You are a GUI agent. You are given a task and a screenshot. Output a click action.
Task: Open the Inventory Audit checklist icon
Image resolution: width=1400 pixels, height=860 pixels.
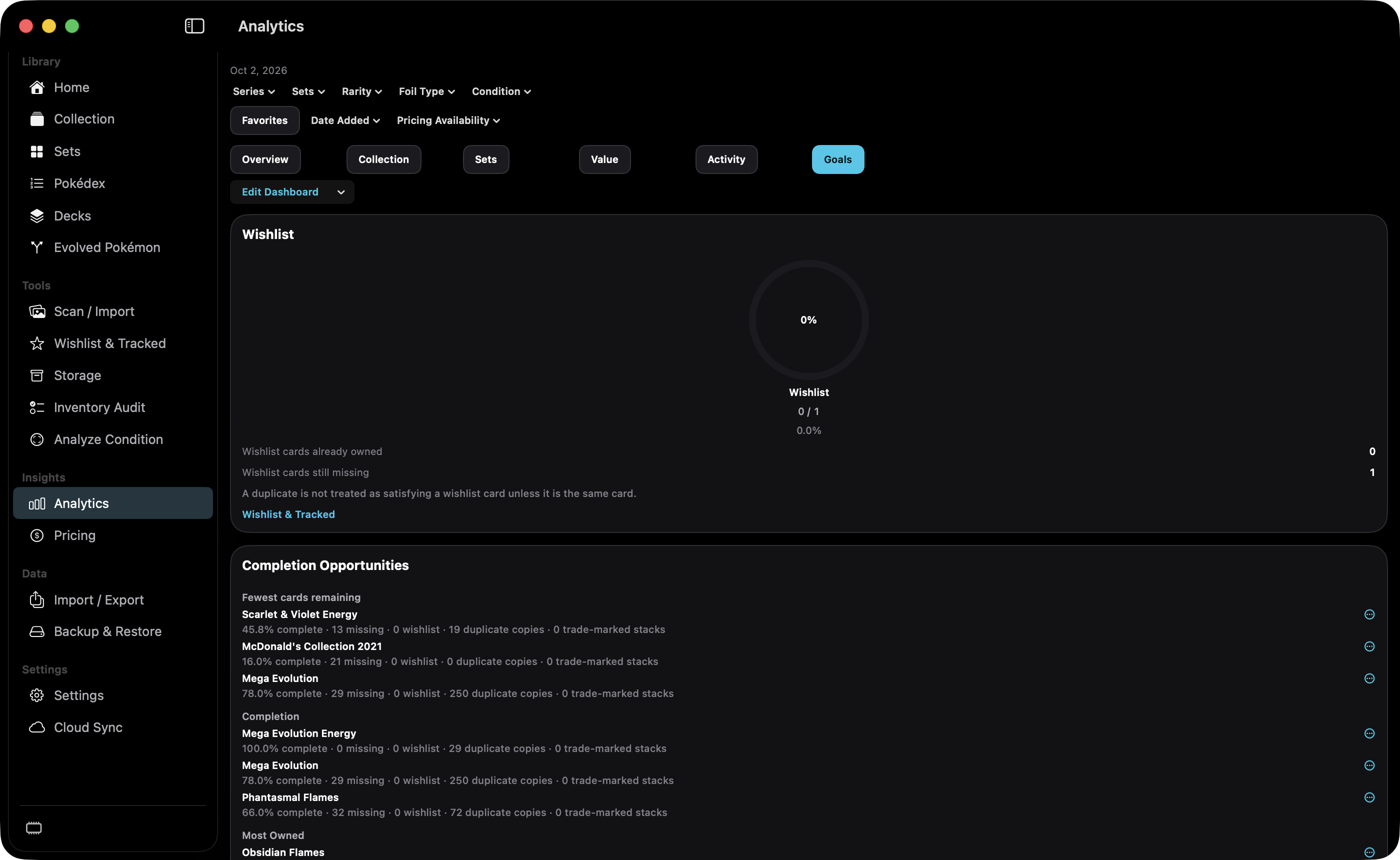37,407
